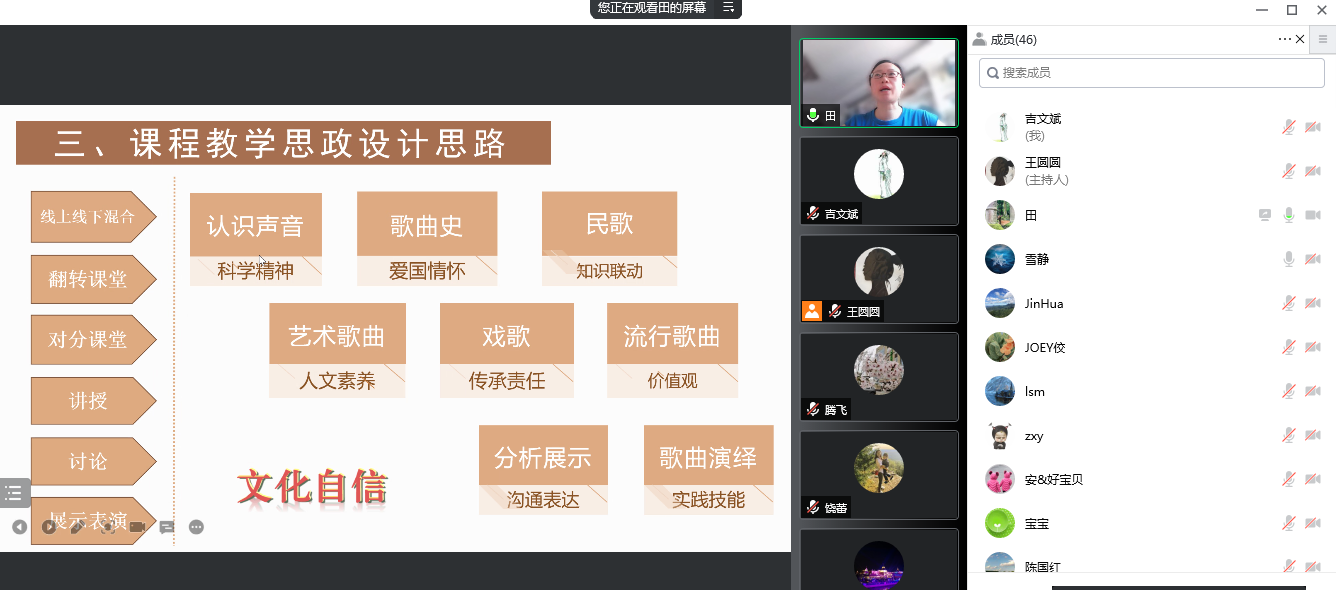
Task: Go to previous slide using back arrow
Action: pyautogui.click(x=19, y=527)
